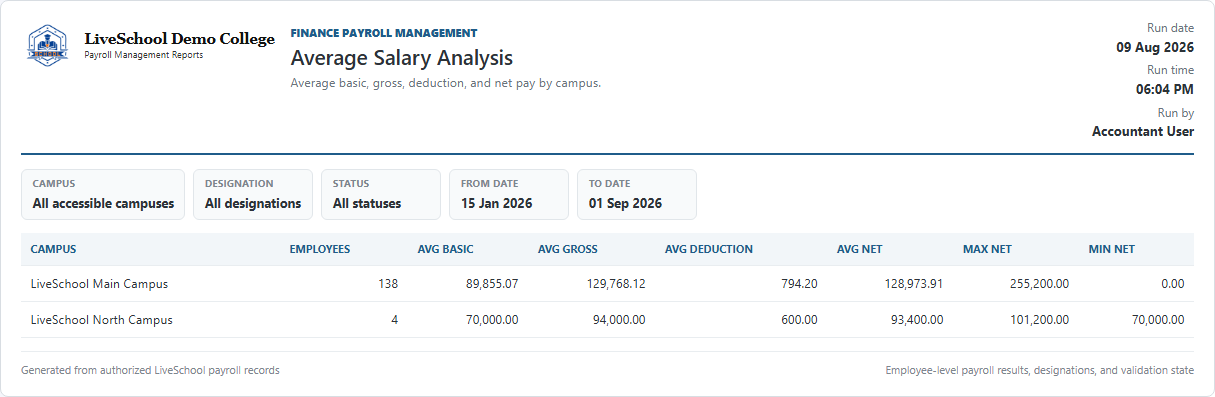Image resolution: width=1215 pixels, height=397 pixels.
Task: Click avg deduction value 794.20
Action: click(x=800, y=284)
